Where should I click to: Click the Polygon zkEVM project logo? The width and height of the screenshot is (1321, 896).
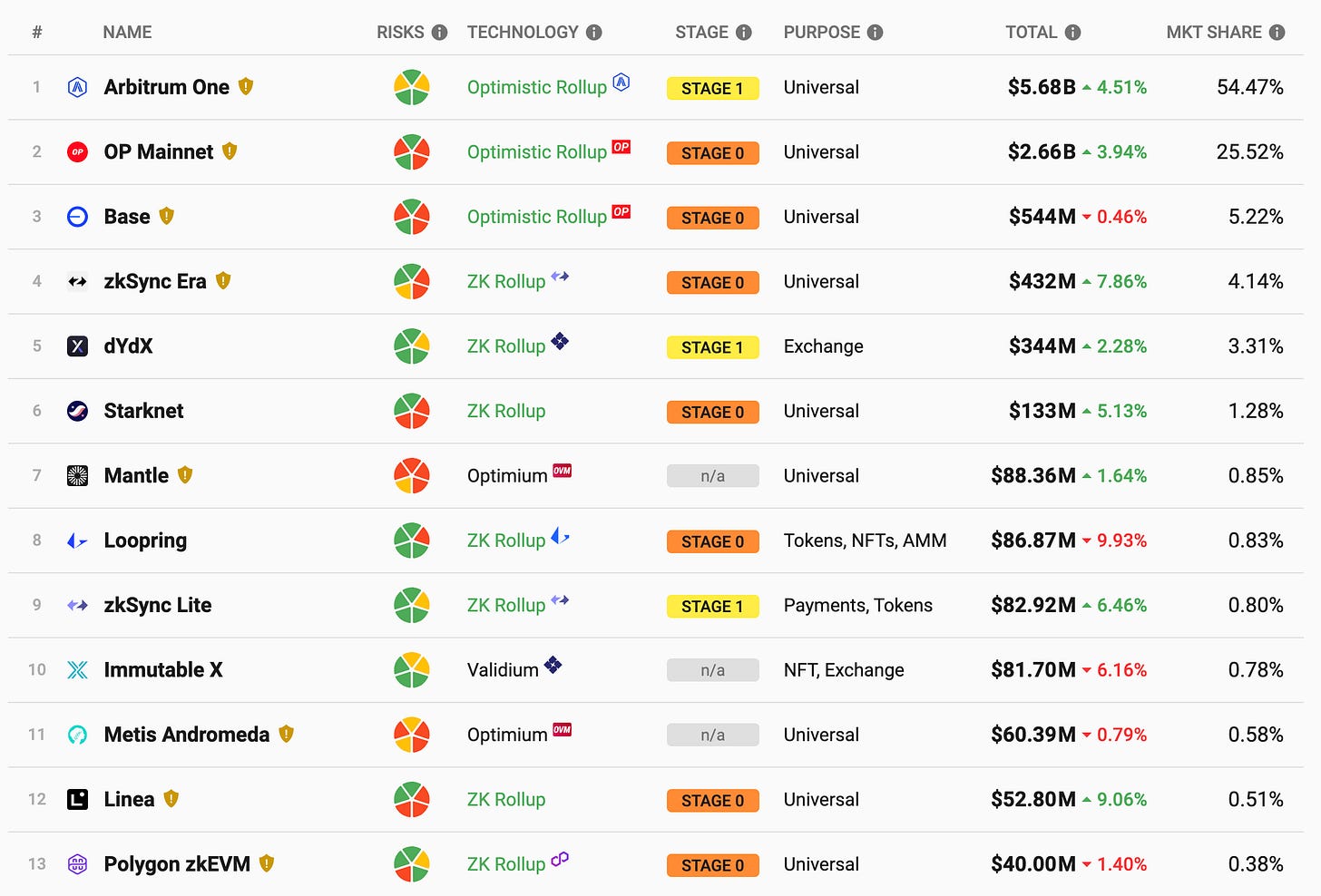pos(78,864)
